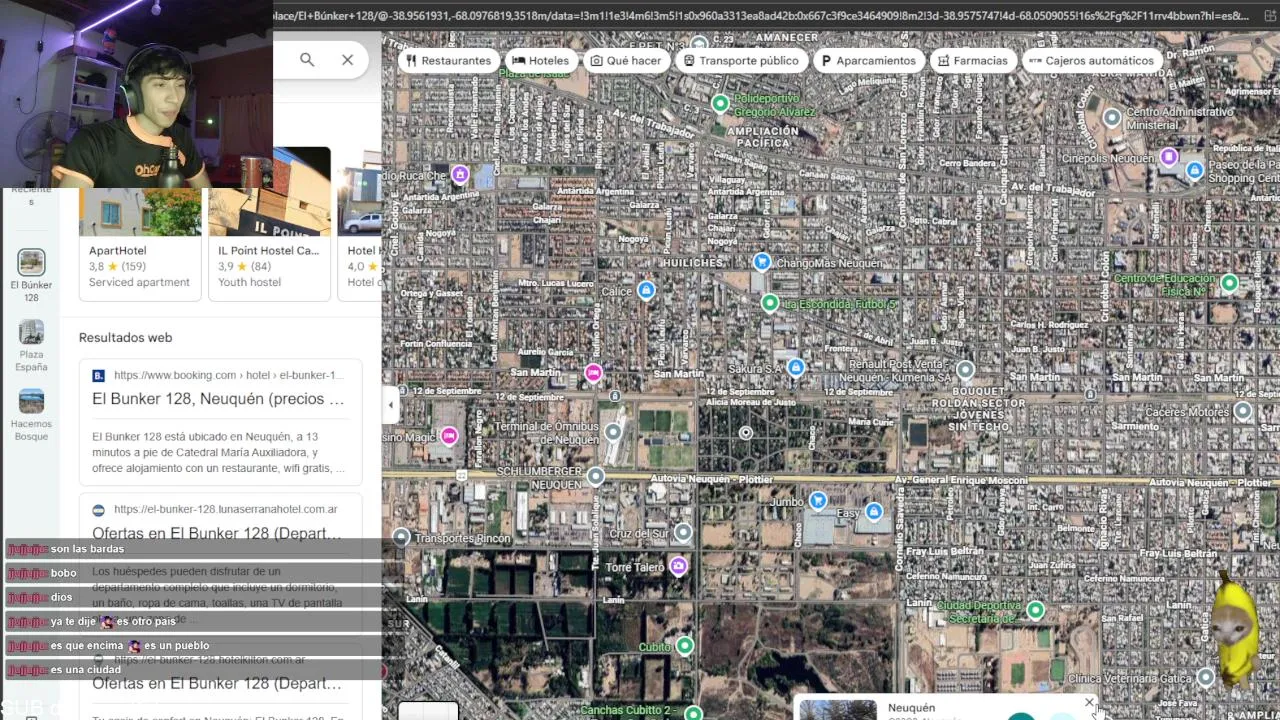Open the ApartHotel card
The width and height of the screenshot is (1280, 720).
click(140, 243)
